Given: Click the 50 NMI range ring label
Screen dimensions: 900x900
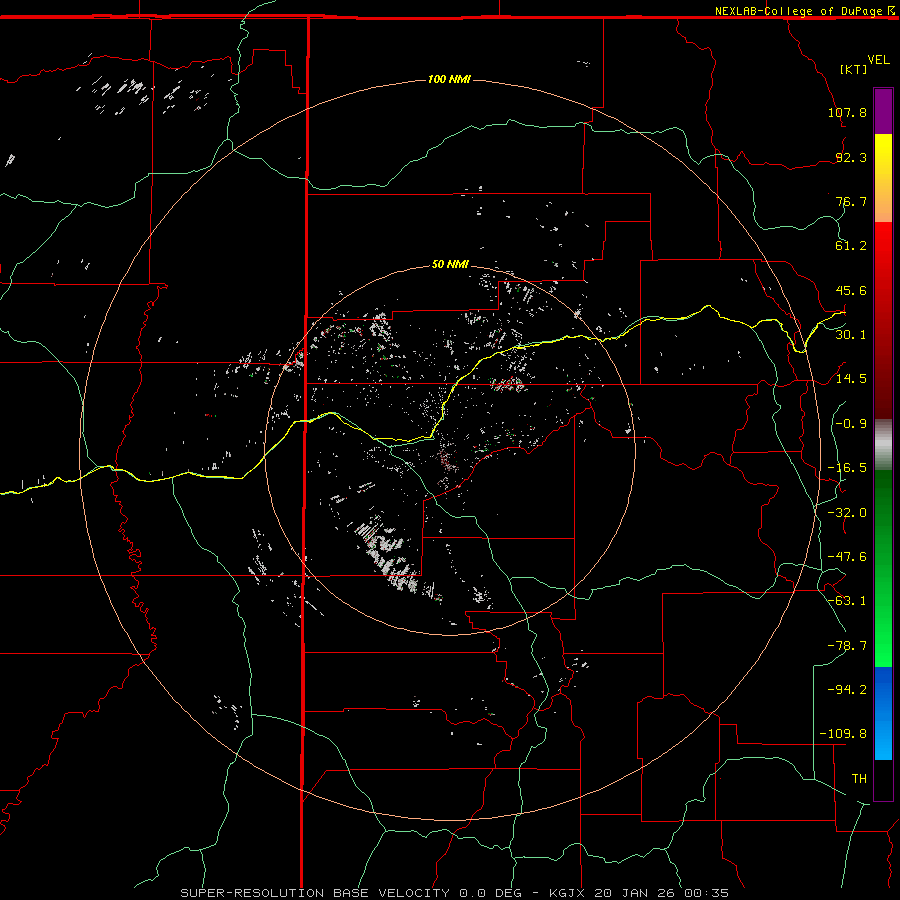Looking at the screenshot, I should 450,264.
